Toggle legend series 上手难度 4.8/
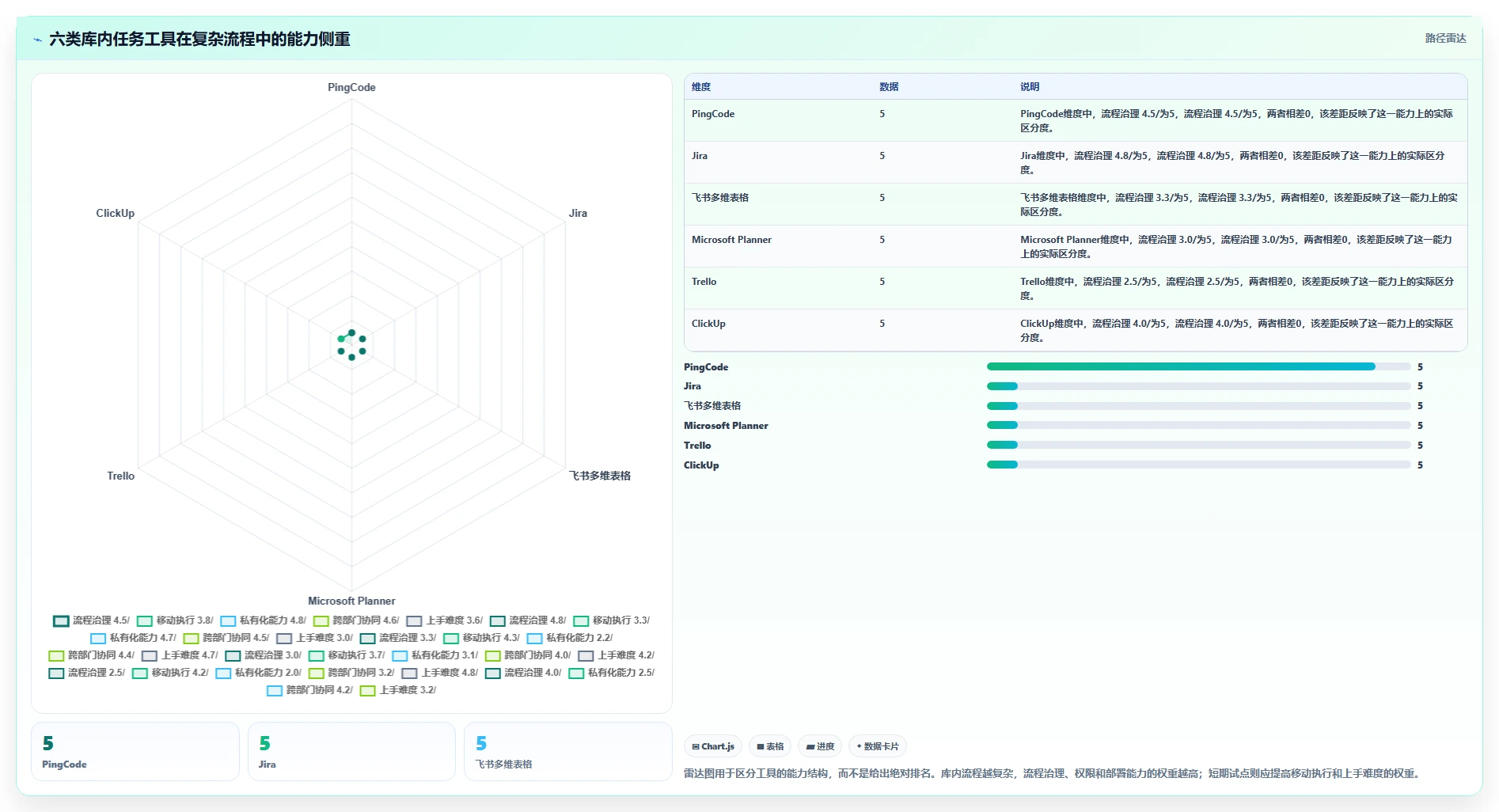Viewport: 1499px width, 812px height. pos(440,673)
